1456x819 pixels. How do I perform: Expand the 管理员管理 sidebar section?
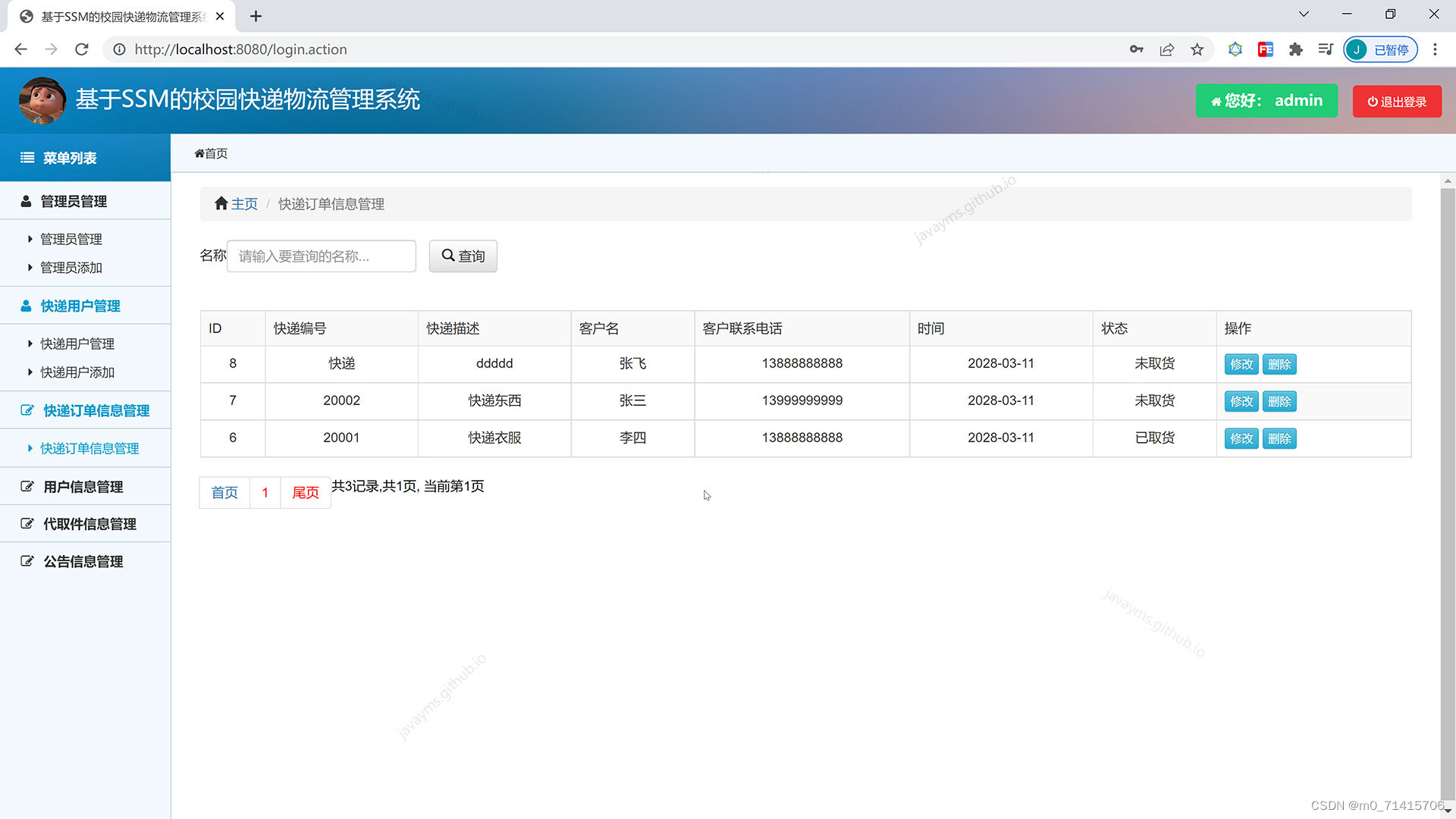click(x=74, y=201)
